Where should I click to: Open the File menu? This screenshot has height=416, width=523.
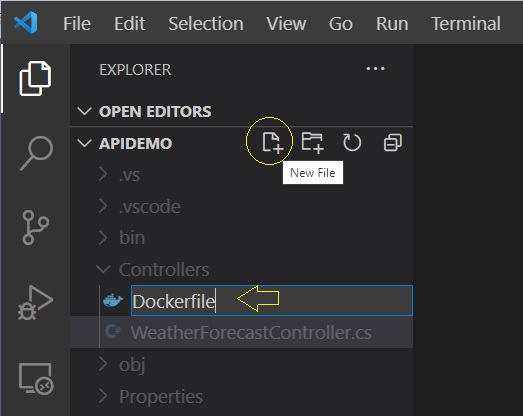[x=77, y=24]
